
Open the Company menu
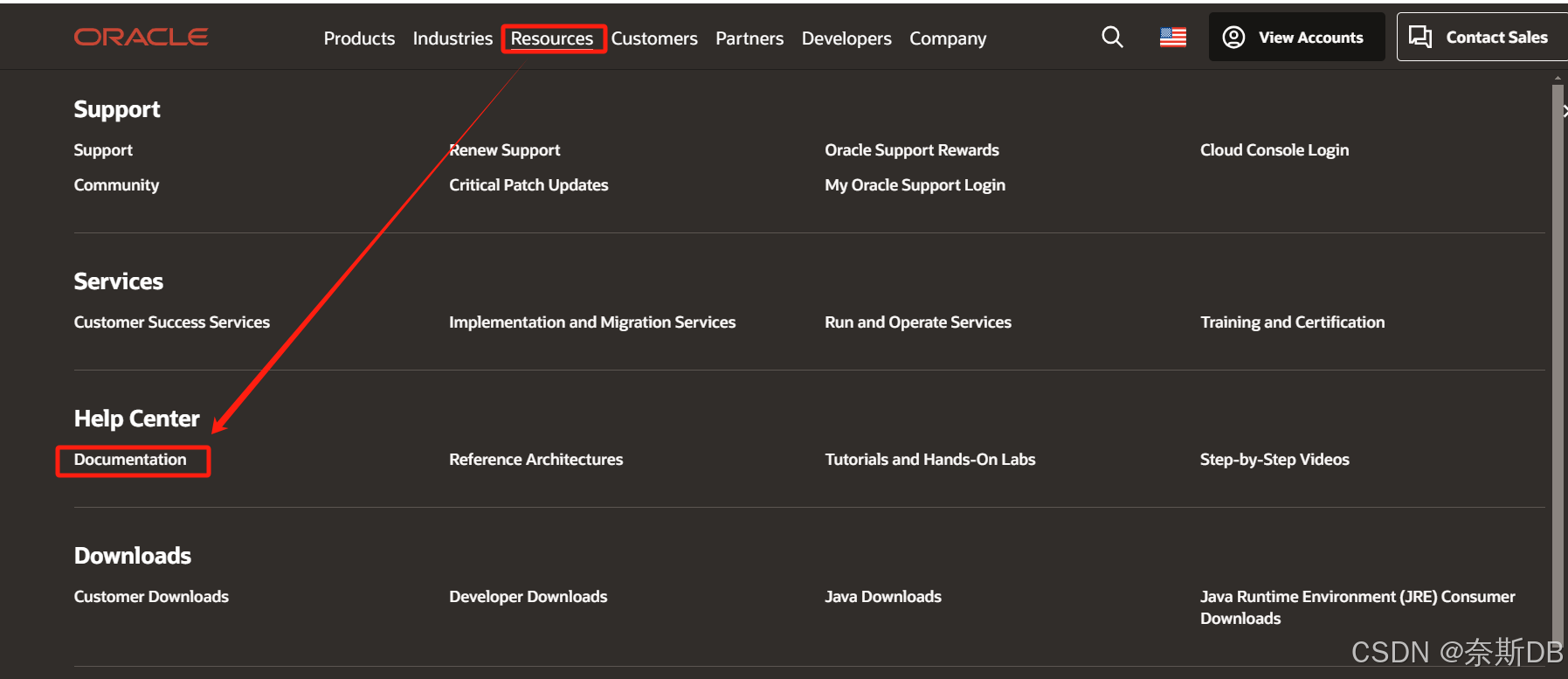click(x=948, y=38)
